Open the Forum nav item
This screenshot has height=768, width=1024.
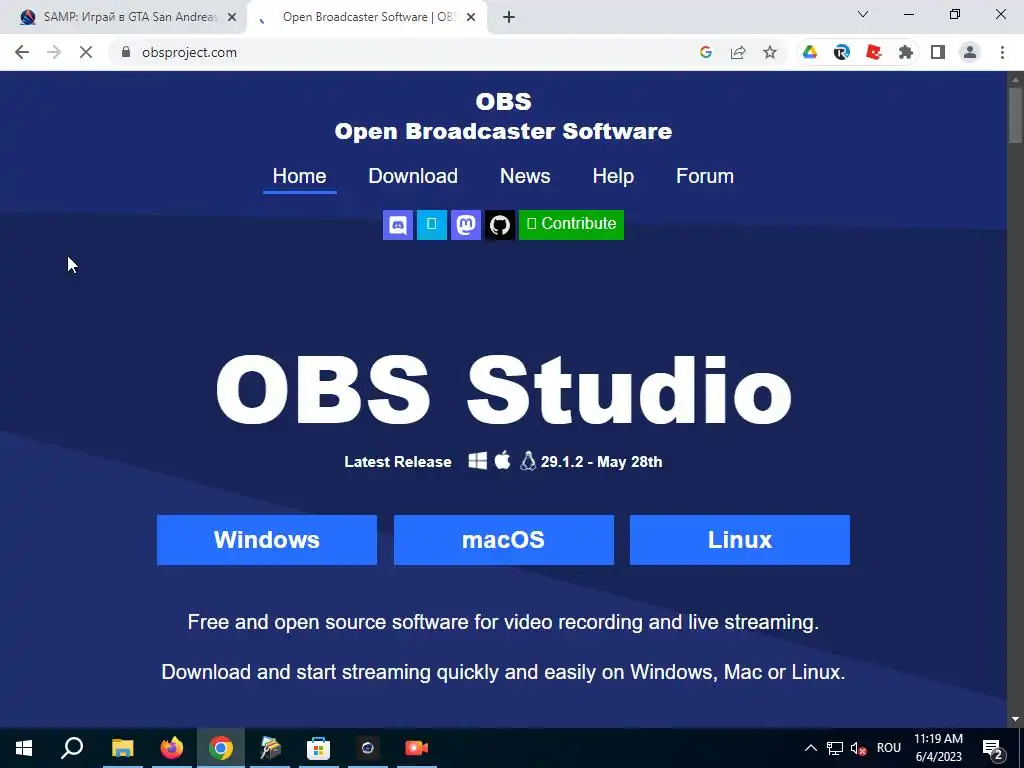coord(705,176)
